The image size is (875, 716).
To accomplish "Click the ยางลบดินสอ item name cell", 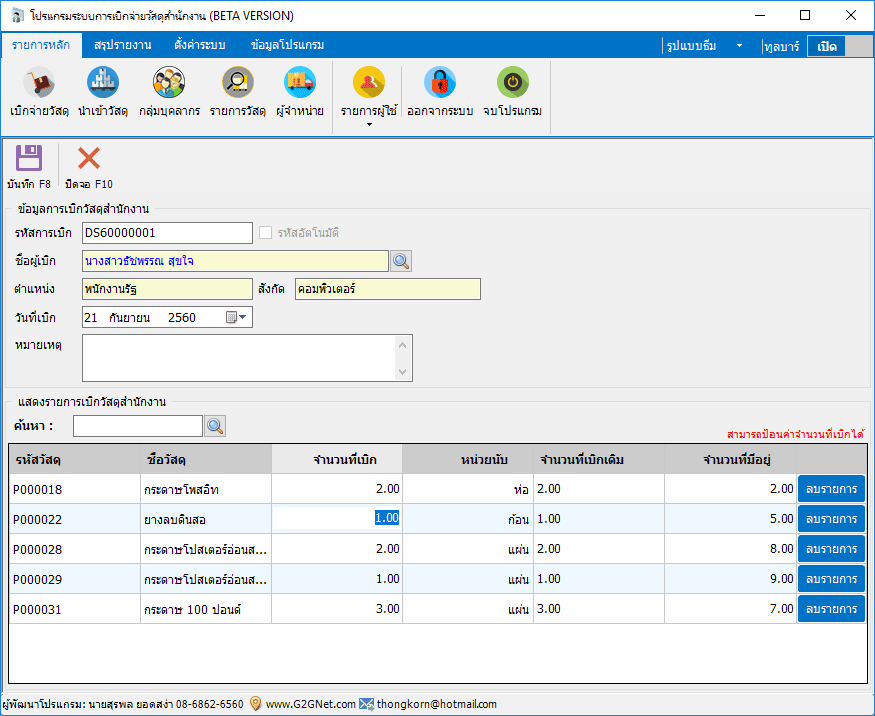I will point(206,520).
